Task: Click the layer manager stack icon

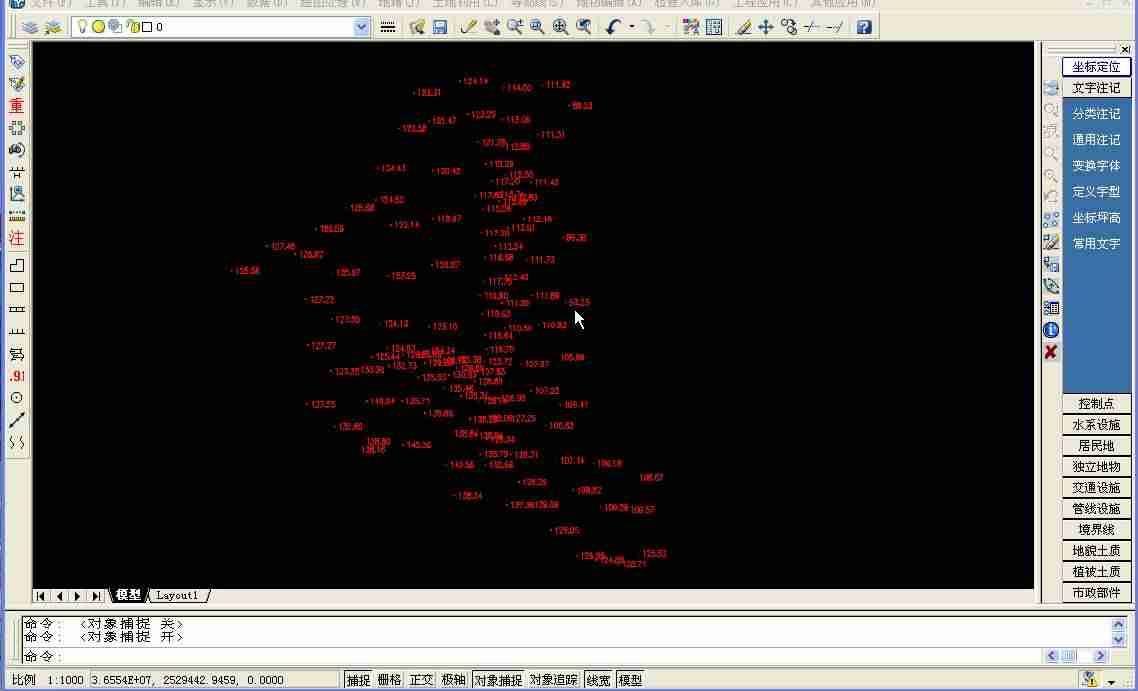Action: click(x=29, y=27)
